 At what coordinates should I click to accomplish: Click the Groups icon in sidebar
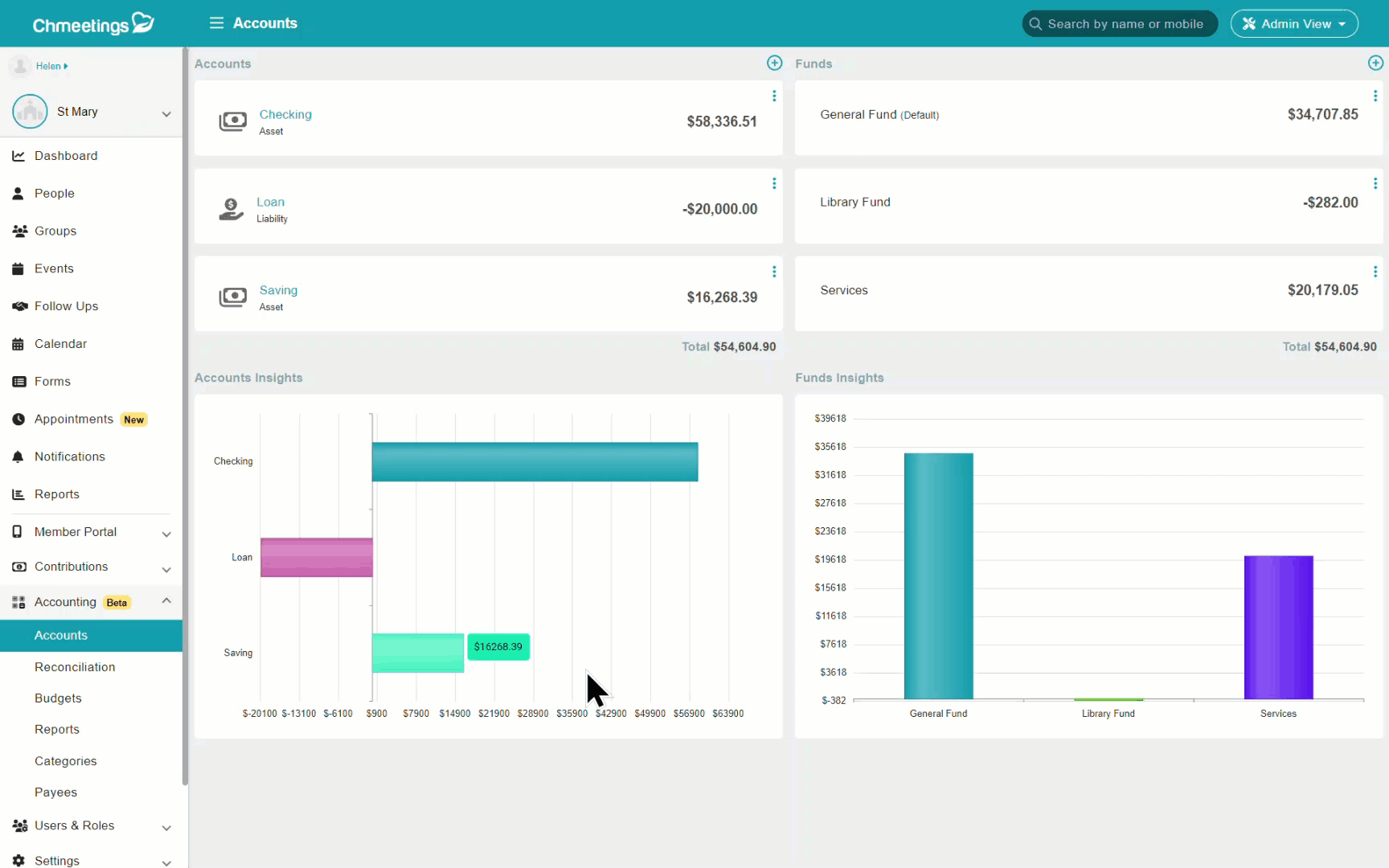coord(19,231)
